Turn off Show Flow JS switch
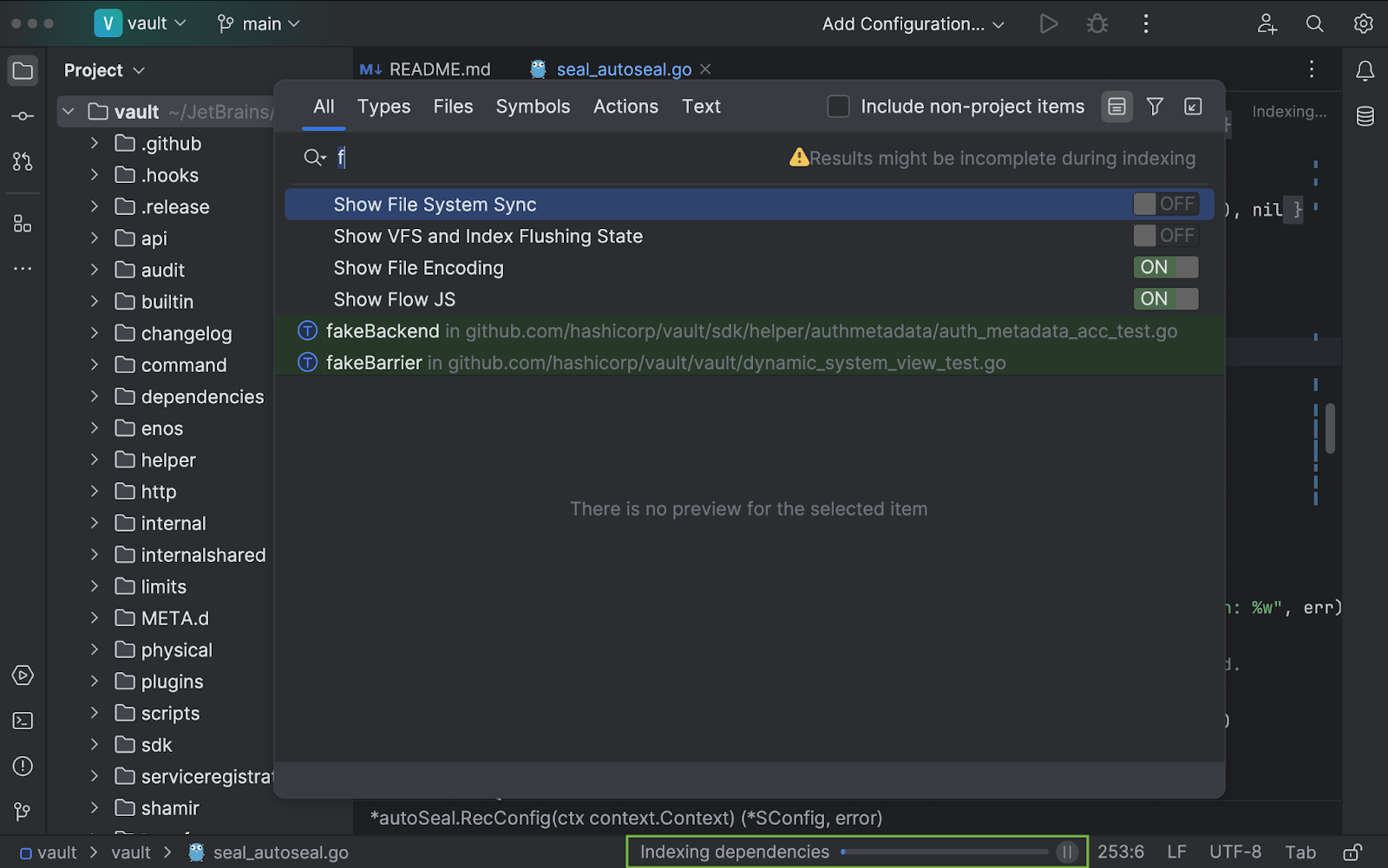Image resolution: width=1388 pixels, height=868 pixels. pos(1166,299)
